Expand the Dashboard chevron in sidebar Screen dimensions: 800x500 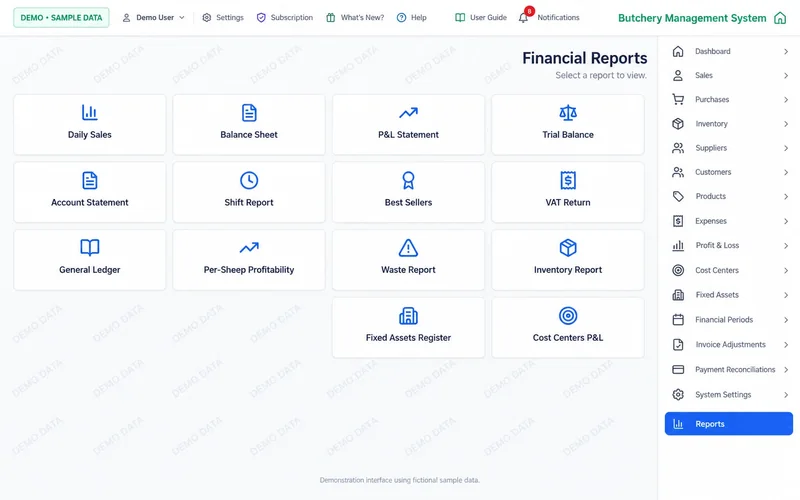(x=786, y=52)
